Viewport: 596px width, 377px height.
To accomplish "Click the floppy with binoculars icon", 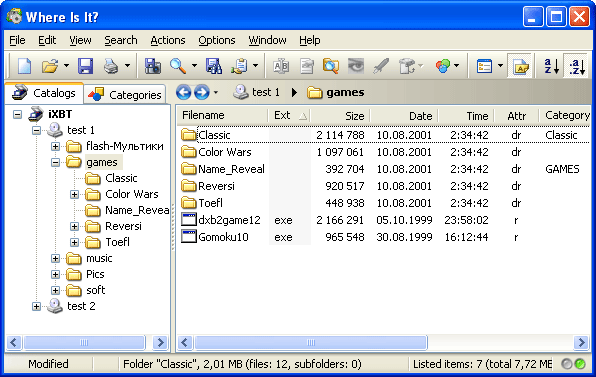I will tap(214, 66).
